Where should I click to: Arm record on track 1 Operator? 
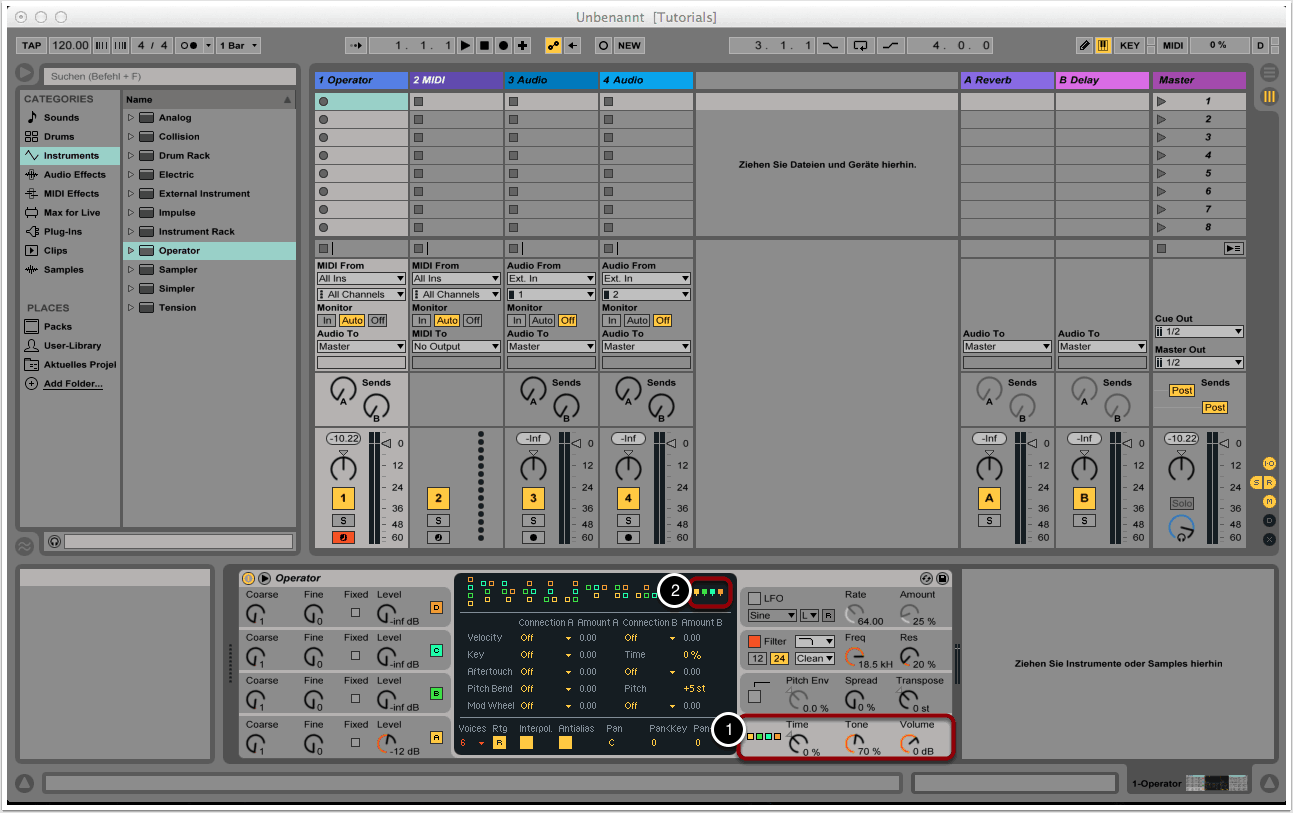coord(343,538)
